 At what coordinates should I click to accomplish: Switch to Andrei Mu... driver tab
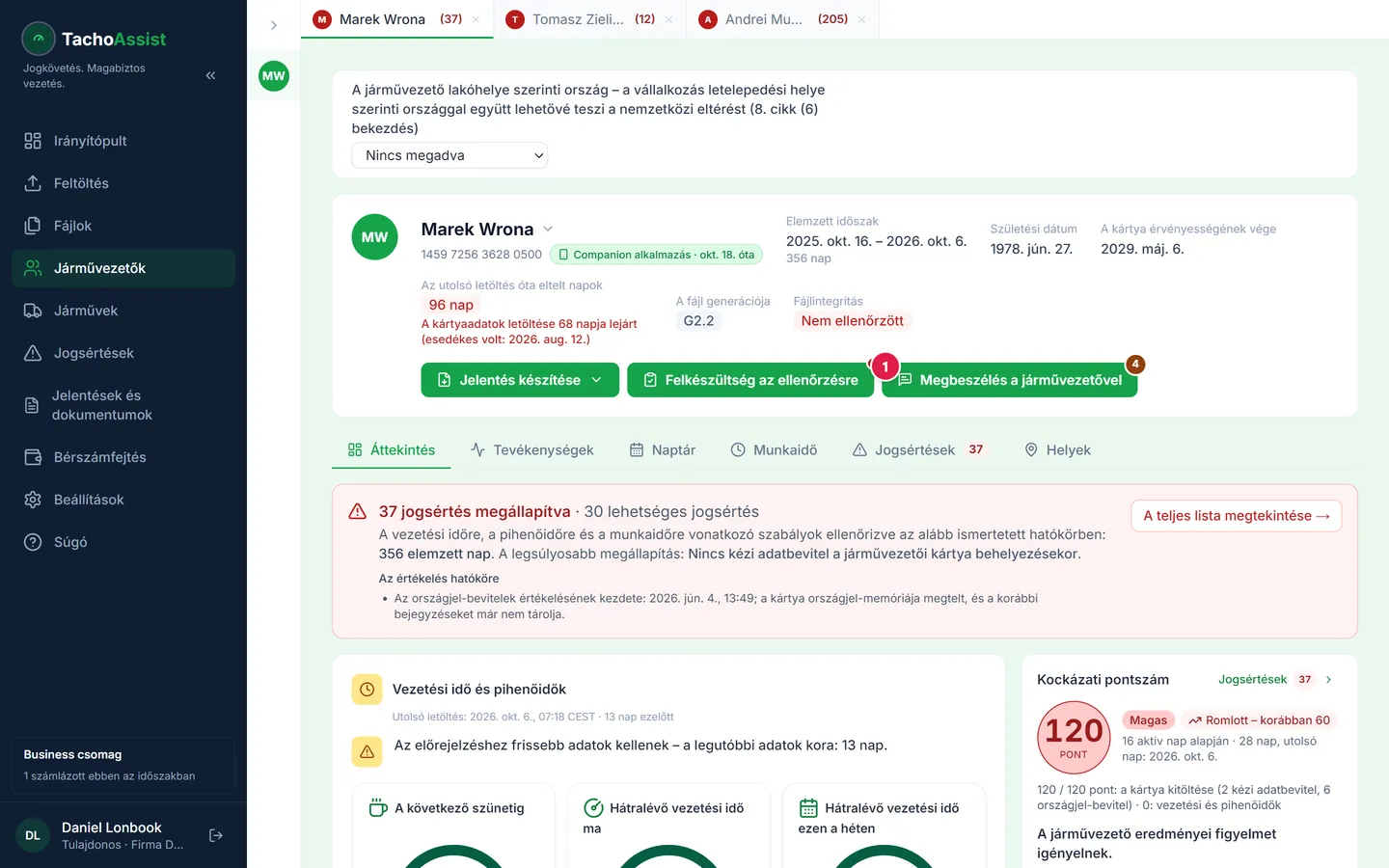click(782, 19)
